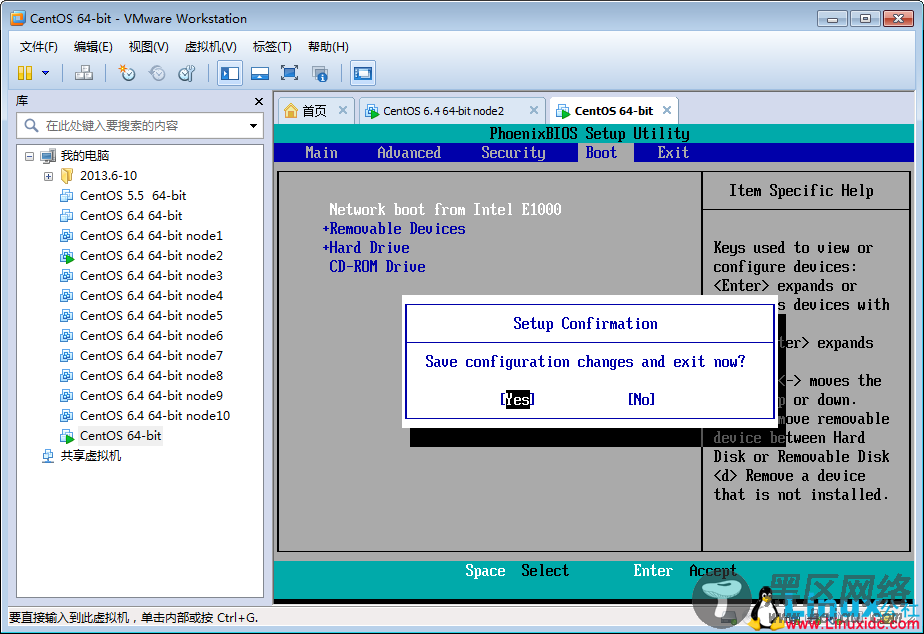Select the BIOS Boot menu

click(x=601, y=153)
